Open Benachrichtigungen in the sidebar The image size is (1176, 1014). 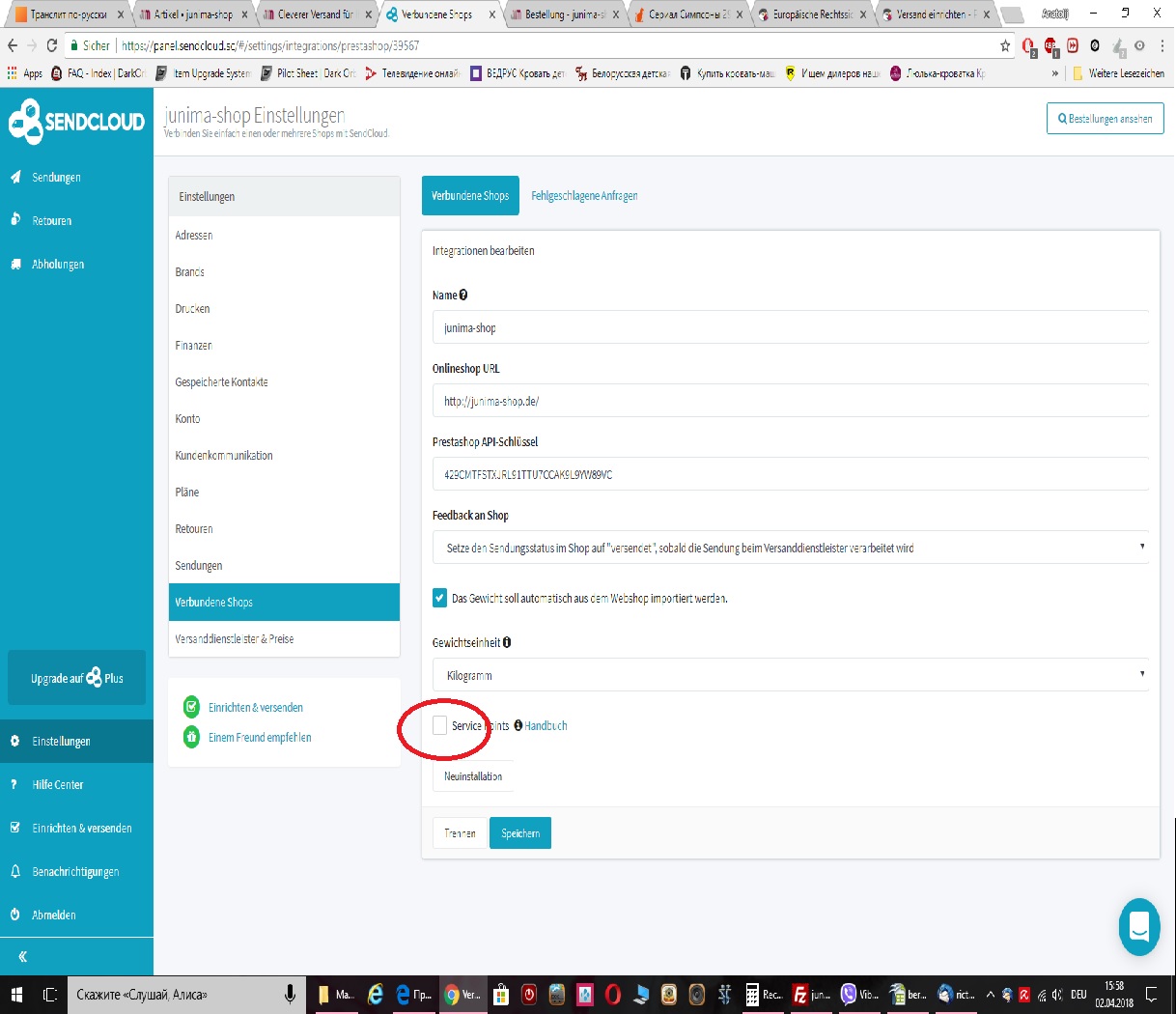tap(75, 872)
